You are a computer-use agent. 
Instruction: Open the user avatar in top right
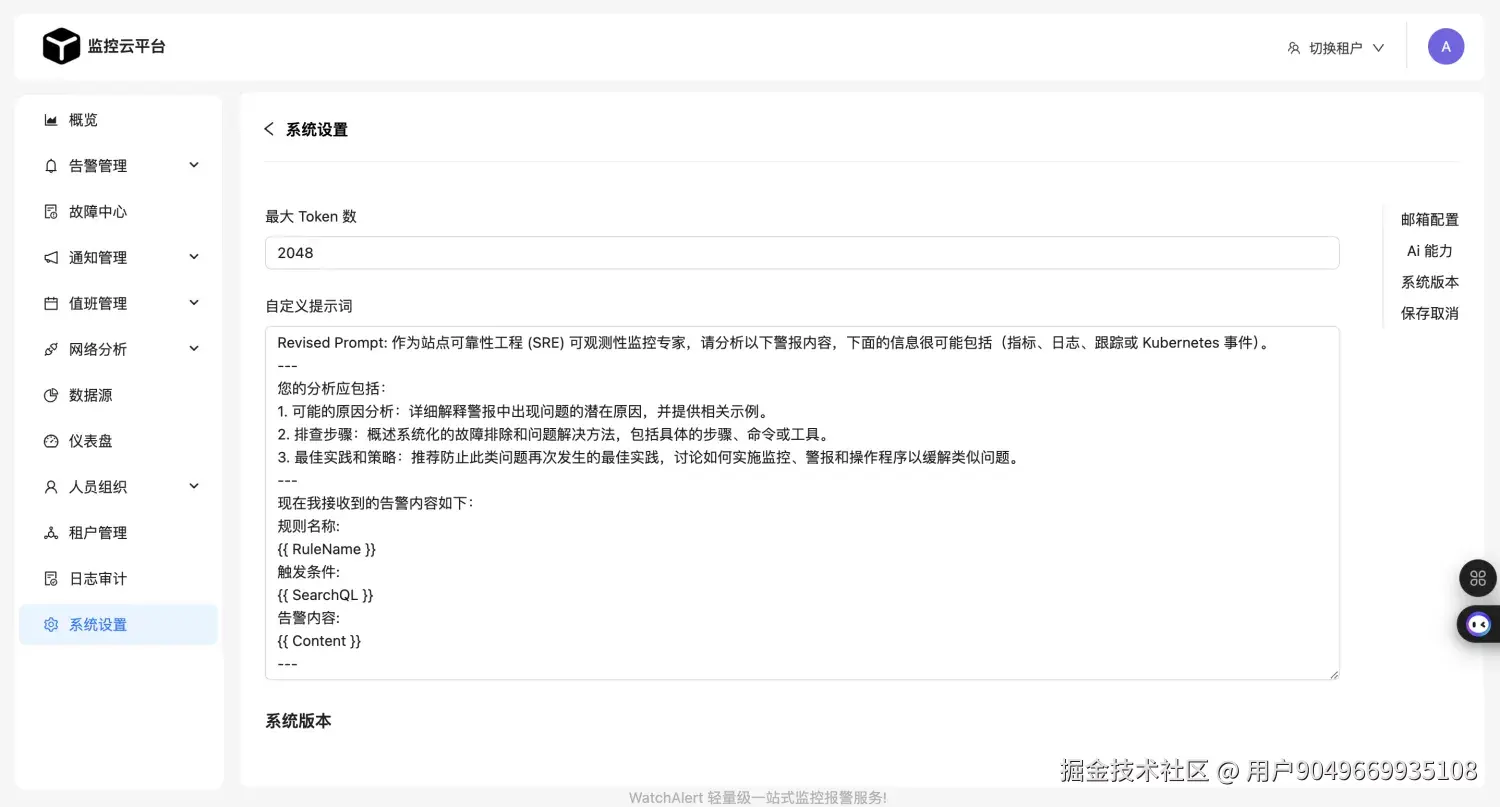1446,46
